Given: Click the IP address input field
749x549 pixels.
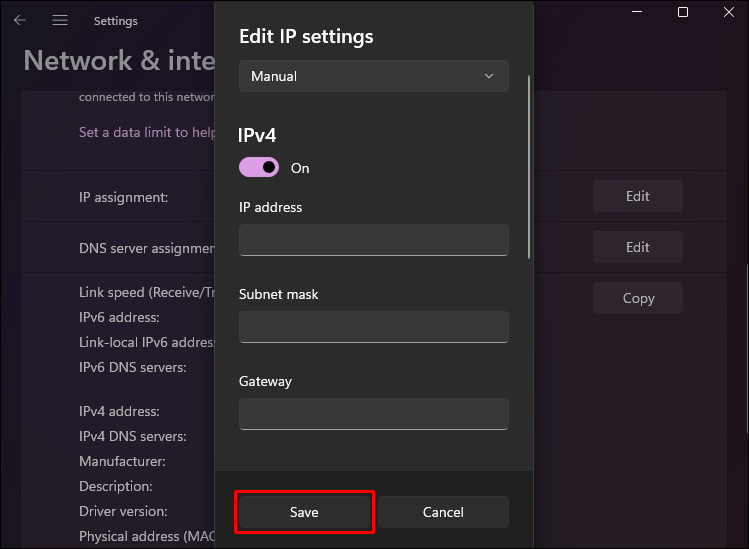Looking at the screenshot, I should tap(373, 240).
